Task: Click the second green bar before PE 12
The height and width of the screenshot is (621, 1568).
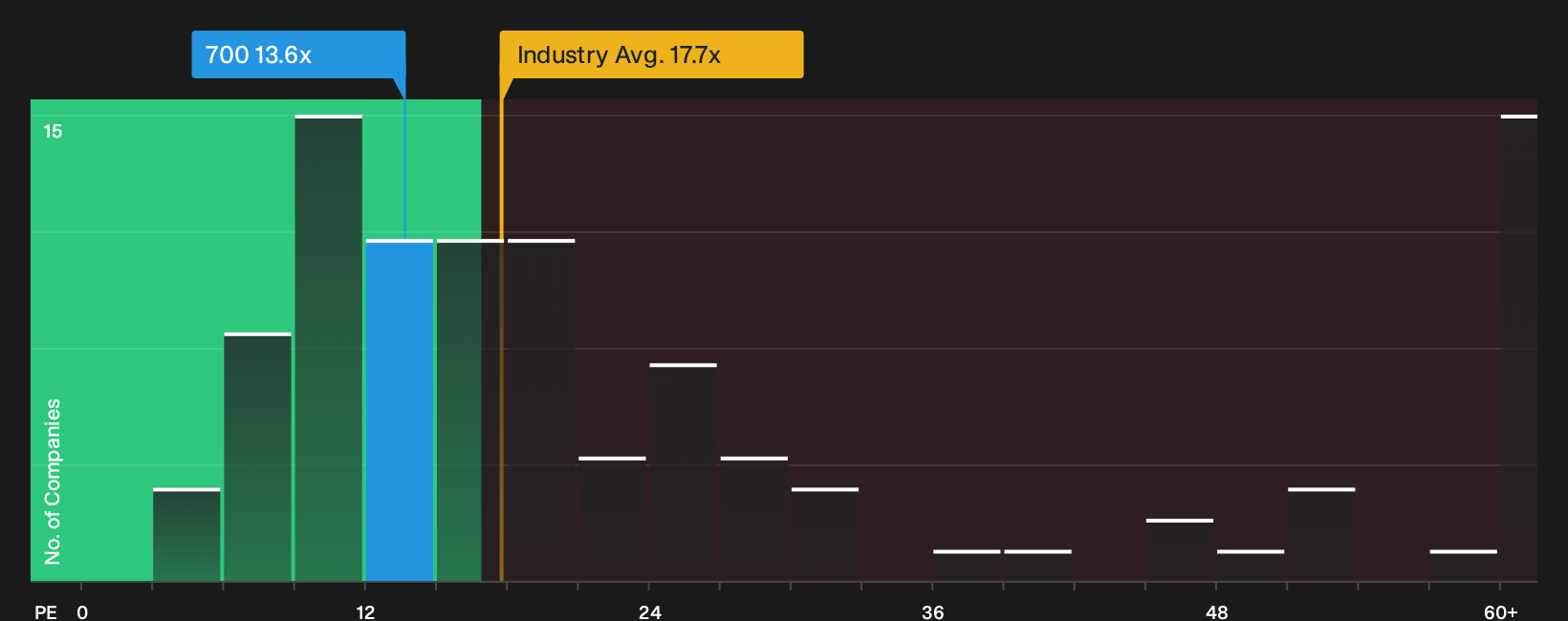Action: (x=258, y=457)
